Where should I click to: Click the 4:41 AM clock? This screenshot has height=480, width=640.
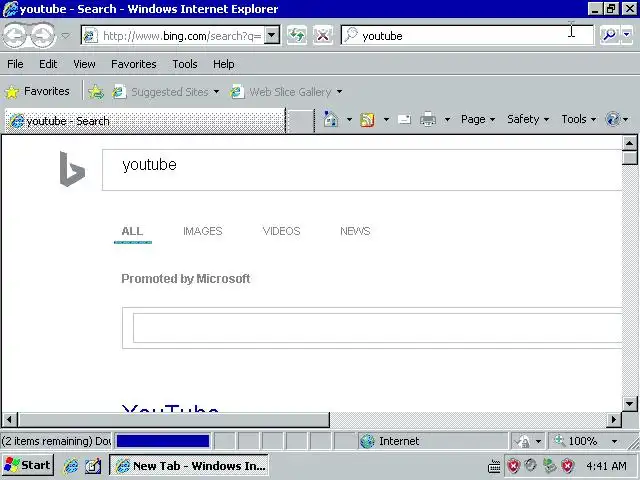coord(606,466)
